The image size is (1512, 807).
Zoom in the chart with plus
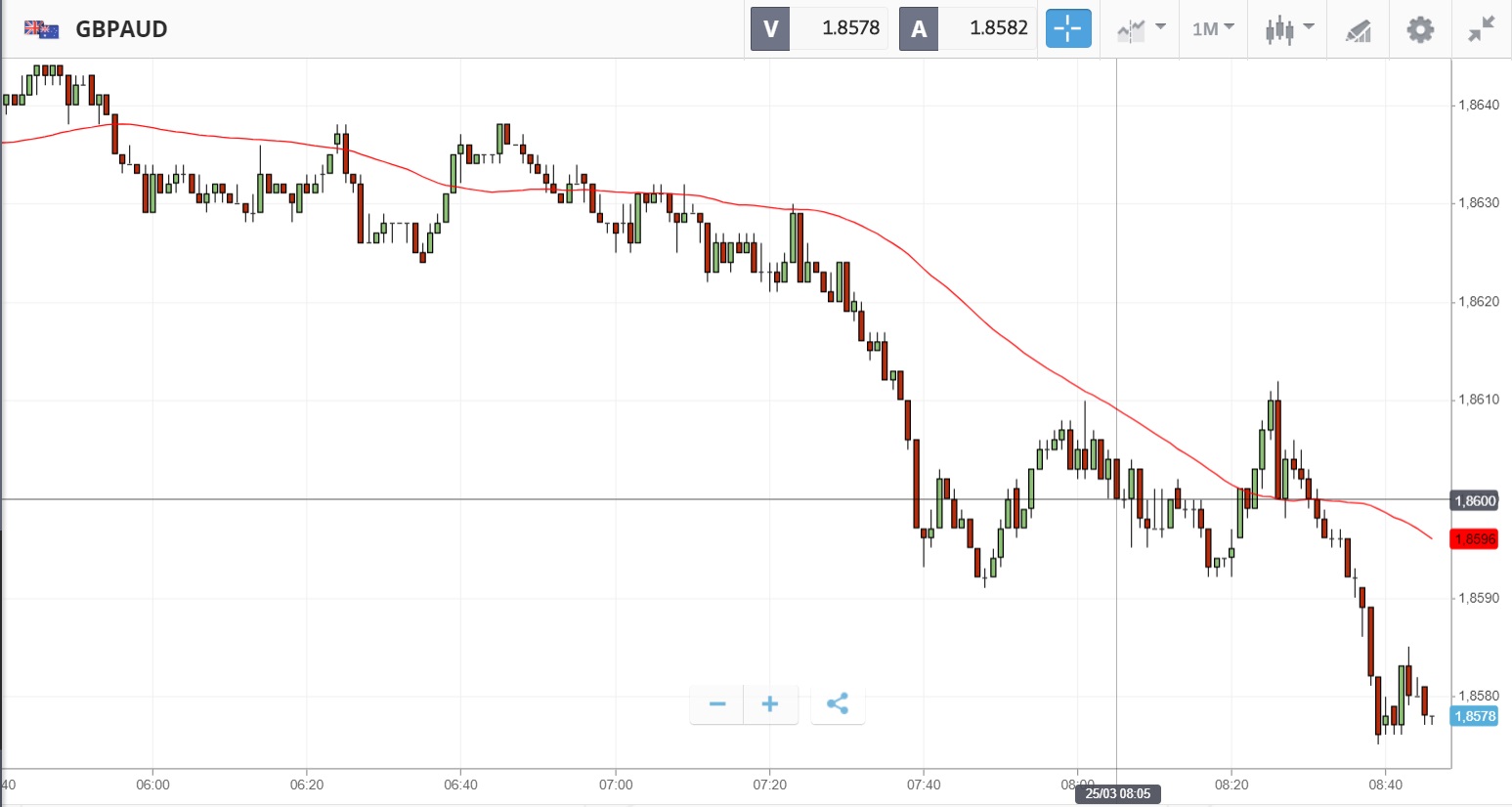coord(770,704)
